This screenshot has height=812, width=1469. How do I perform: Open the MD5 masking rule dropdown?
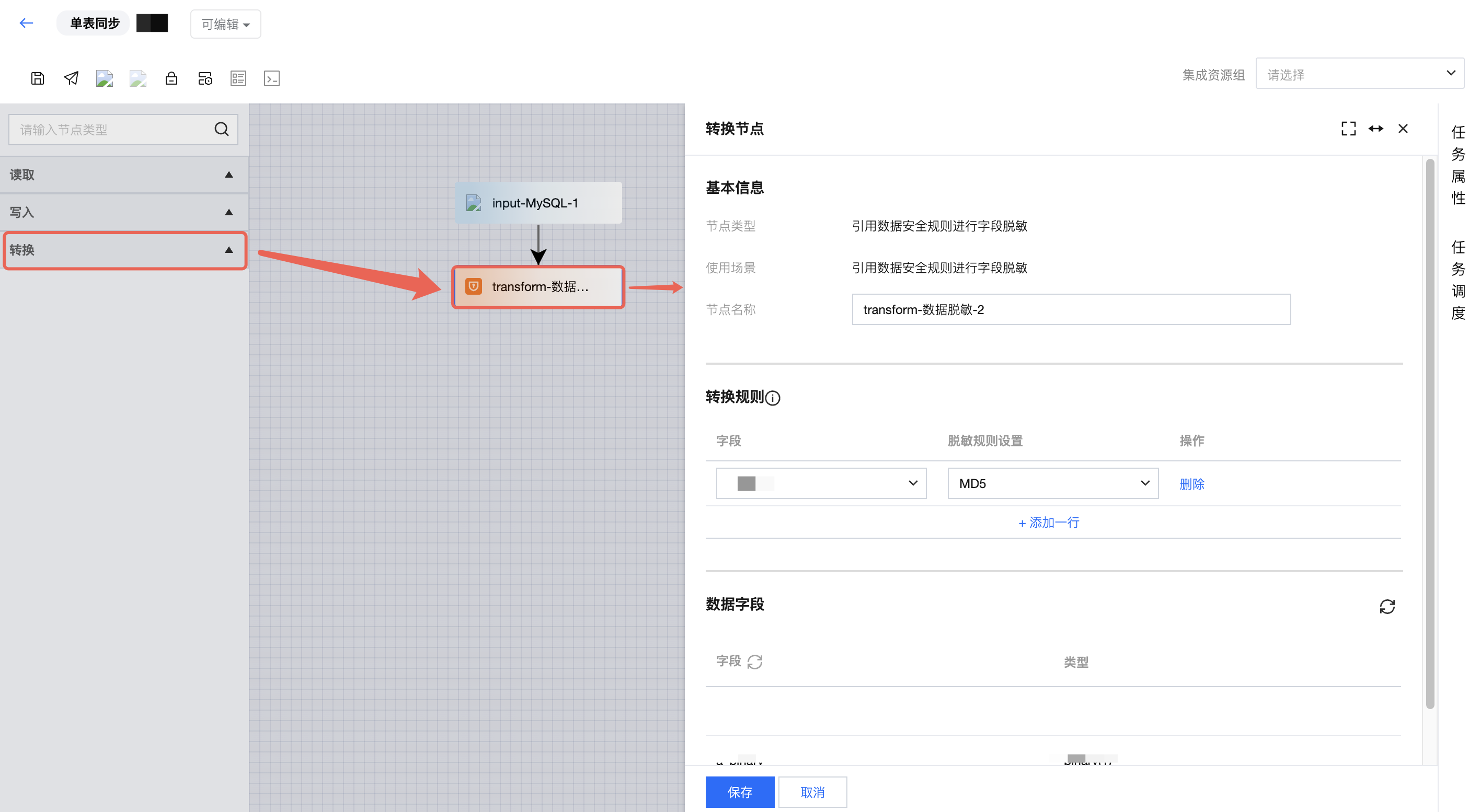(1052, 483)
